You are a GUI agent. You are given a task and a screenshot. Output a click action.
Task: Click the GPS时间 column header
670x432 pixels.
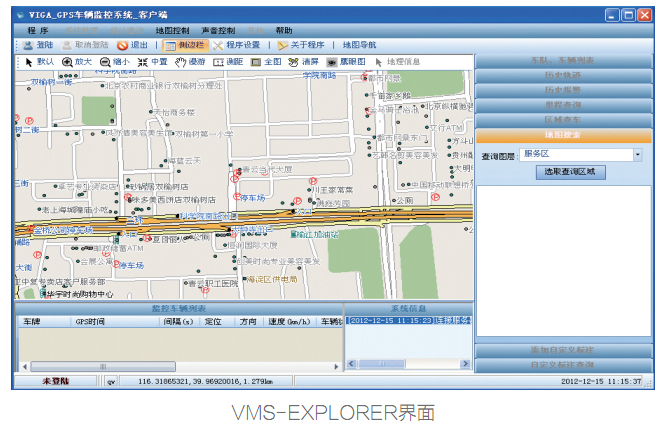coord(115,322)
